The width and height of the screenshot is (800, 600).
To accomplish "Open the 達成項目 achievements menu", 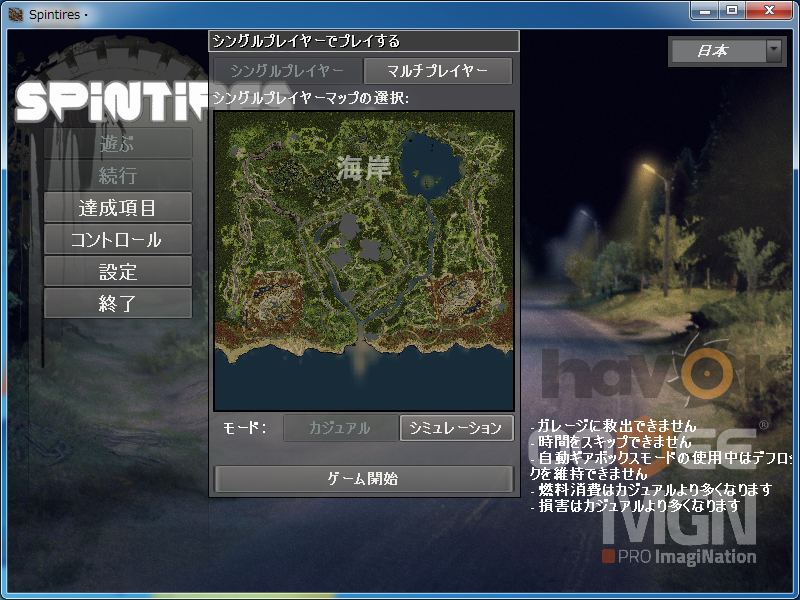I will point(118,208).
